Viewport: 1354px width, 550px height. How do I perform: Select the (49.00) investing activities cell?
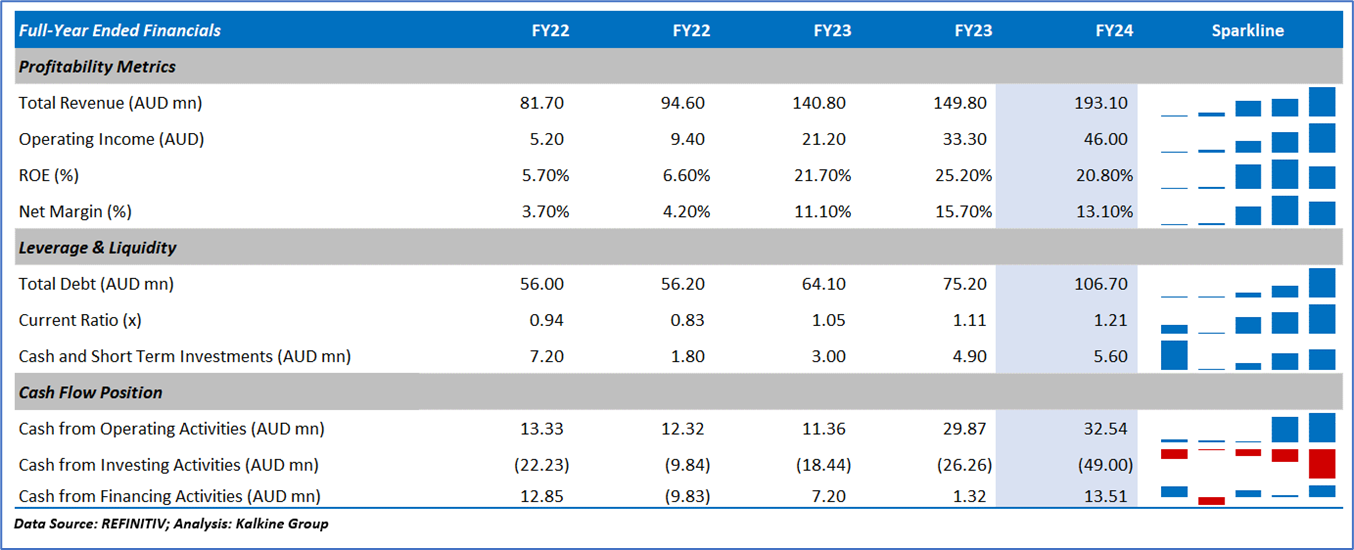1104,465
